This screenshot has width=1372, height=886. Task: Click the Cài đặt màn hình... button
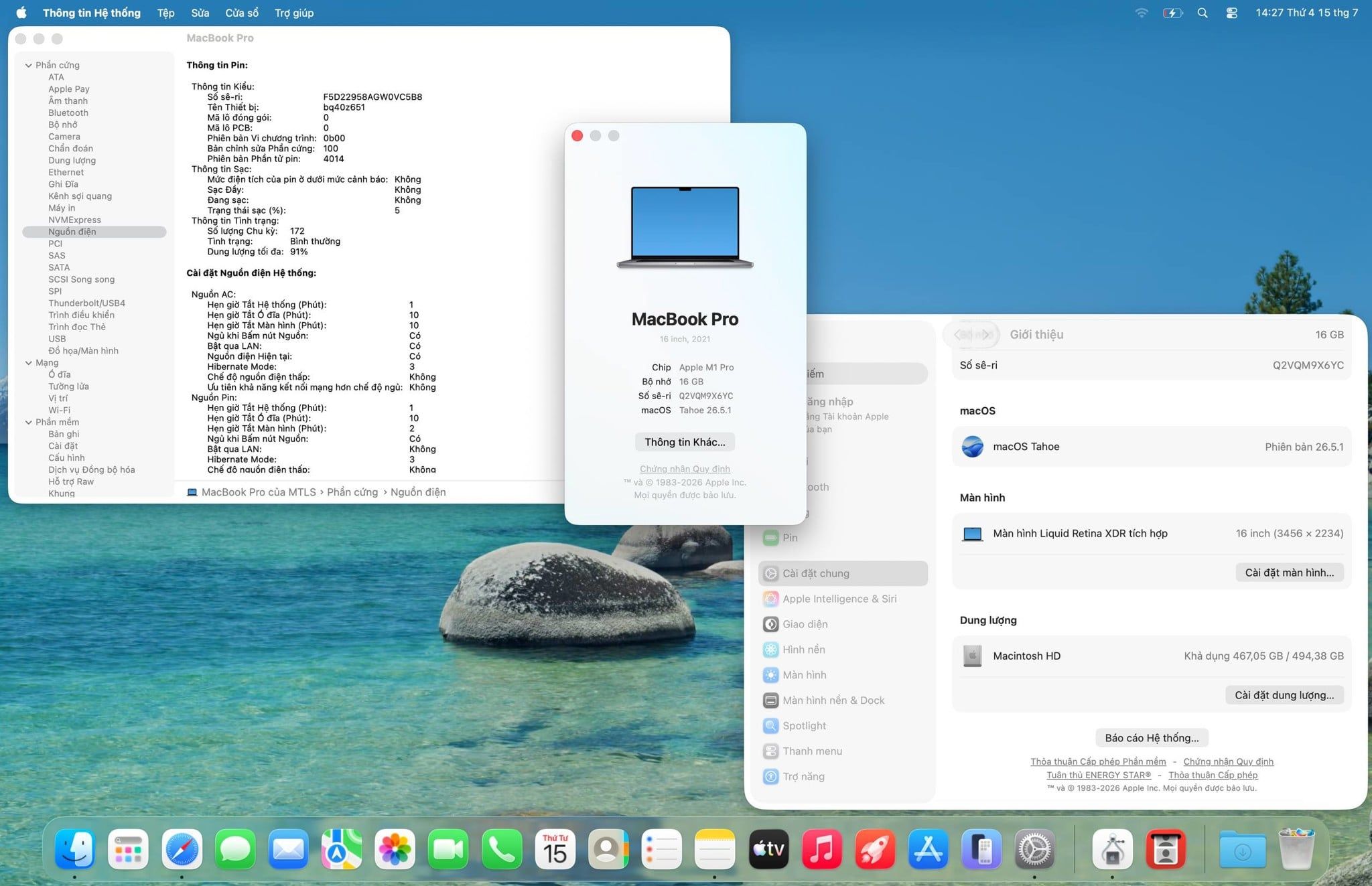tap(1290, 573)
